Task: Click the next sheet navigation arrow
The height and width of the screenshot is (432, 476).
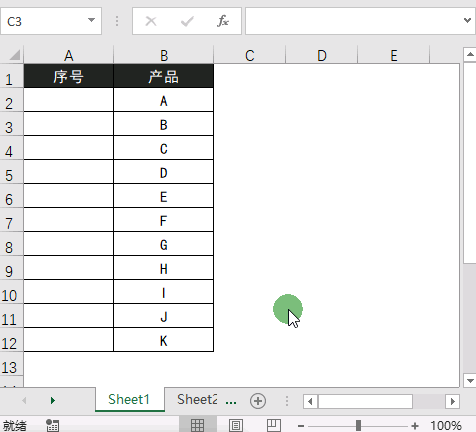Action: point(53,400)
